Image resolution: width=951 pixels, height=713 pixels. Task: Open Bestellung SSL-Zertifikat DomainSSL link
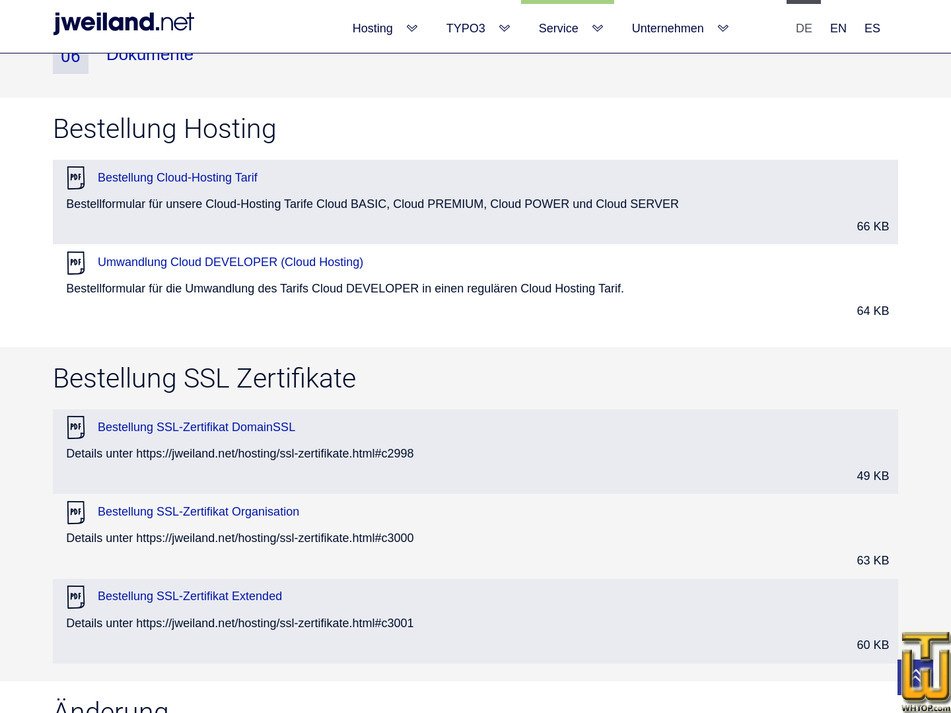tap(197, 427)
